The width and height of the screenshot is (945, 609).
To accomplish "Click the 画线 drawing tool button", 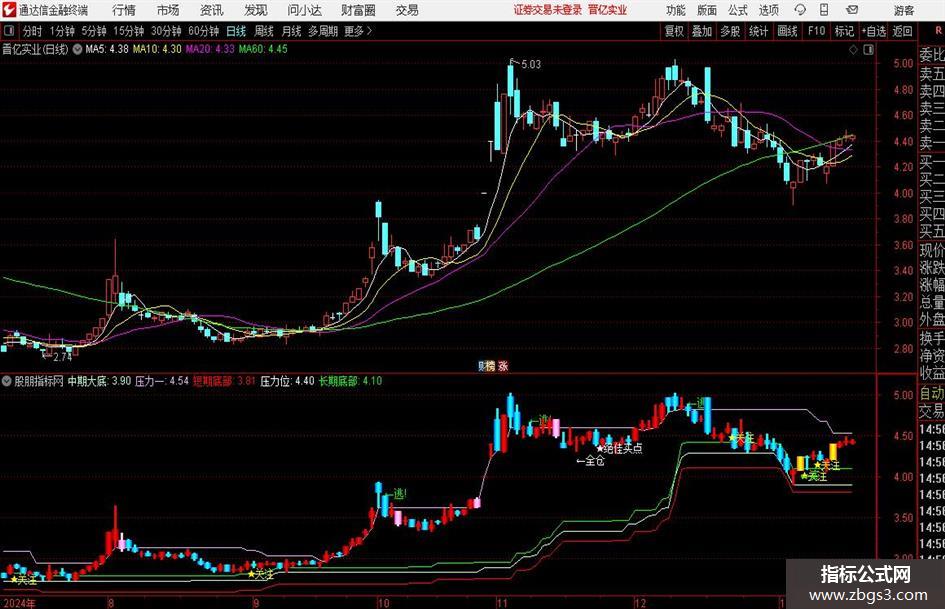I will pos(787,31).
